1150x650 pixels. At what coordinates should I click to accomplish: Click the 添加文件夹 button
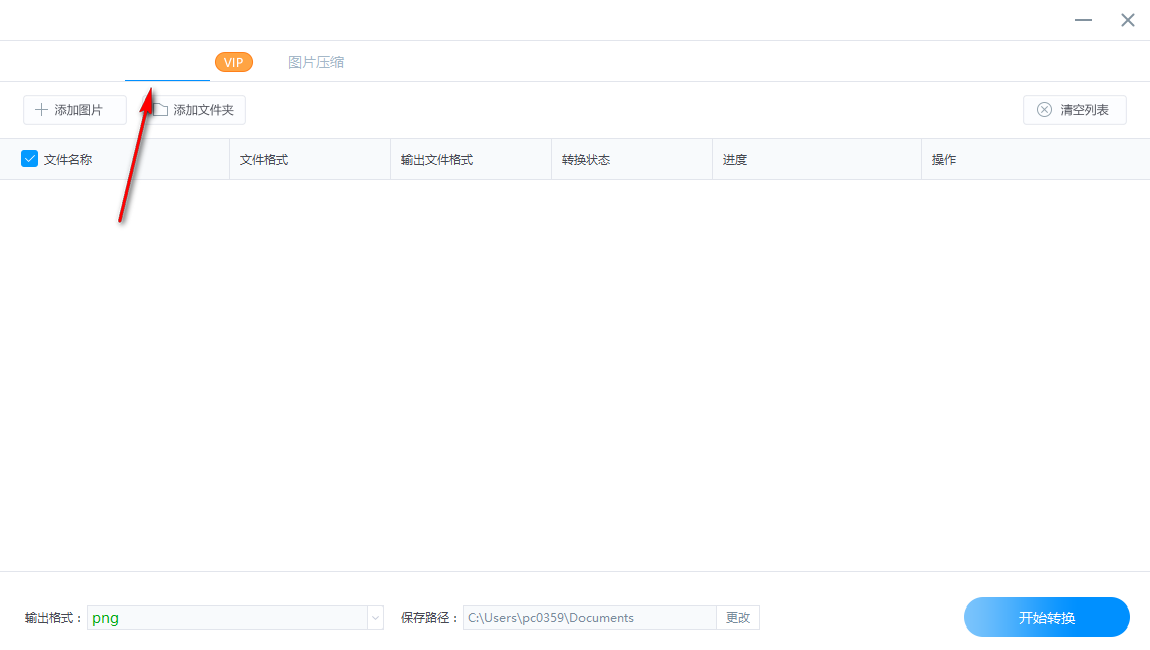click(195, 109)
